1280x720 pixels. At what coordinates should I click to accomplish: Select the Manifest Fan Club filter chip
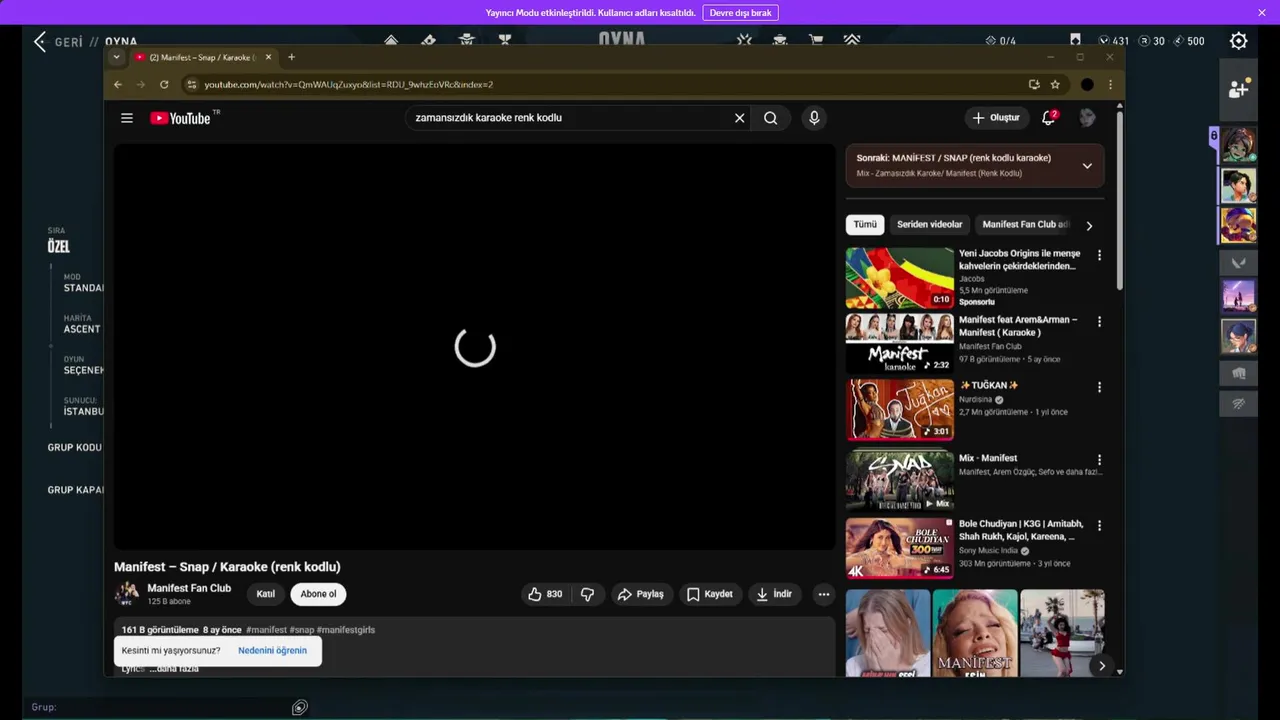1025,225
